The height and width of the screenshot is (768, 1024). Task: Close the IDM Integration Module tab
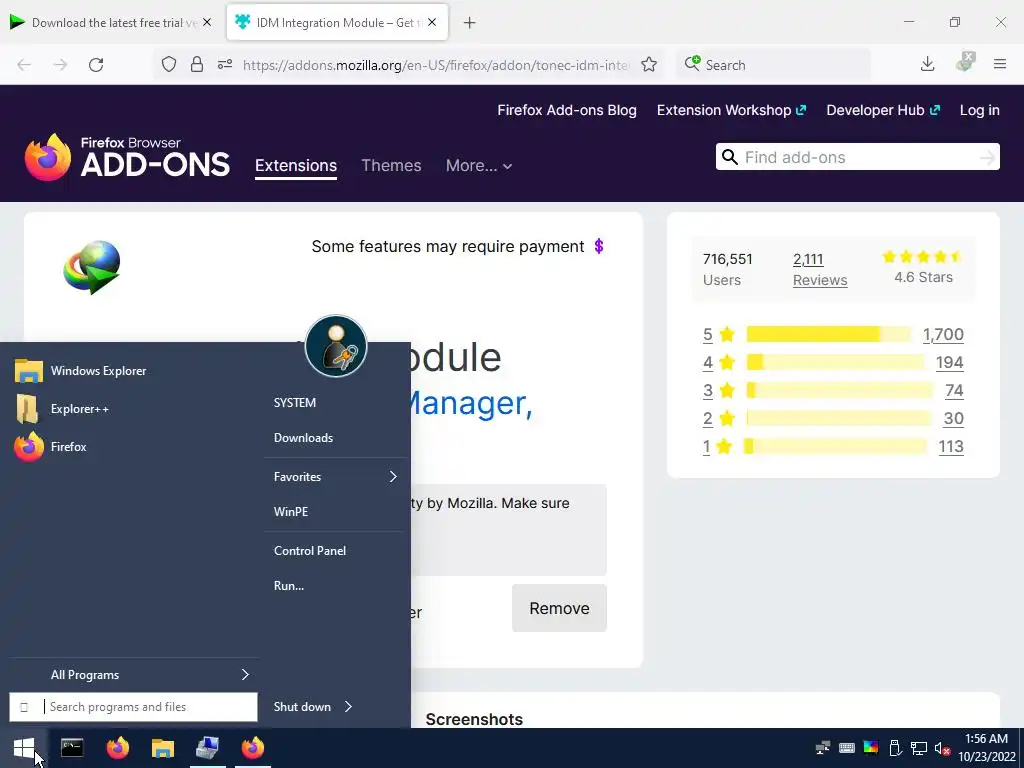point(432,23)
